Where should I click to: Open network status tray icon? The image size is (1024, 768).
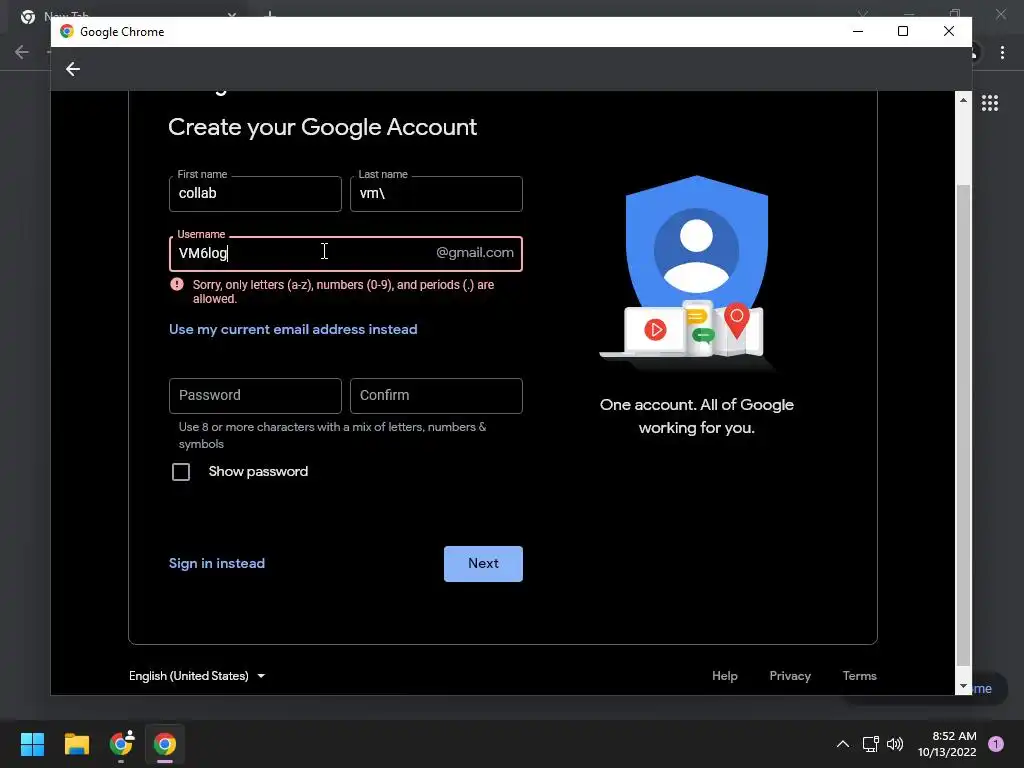pos(871,744)
